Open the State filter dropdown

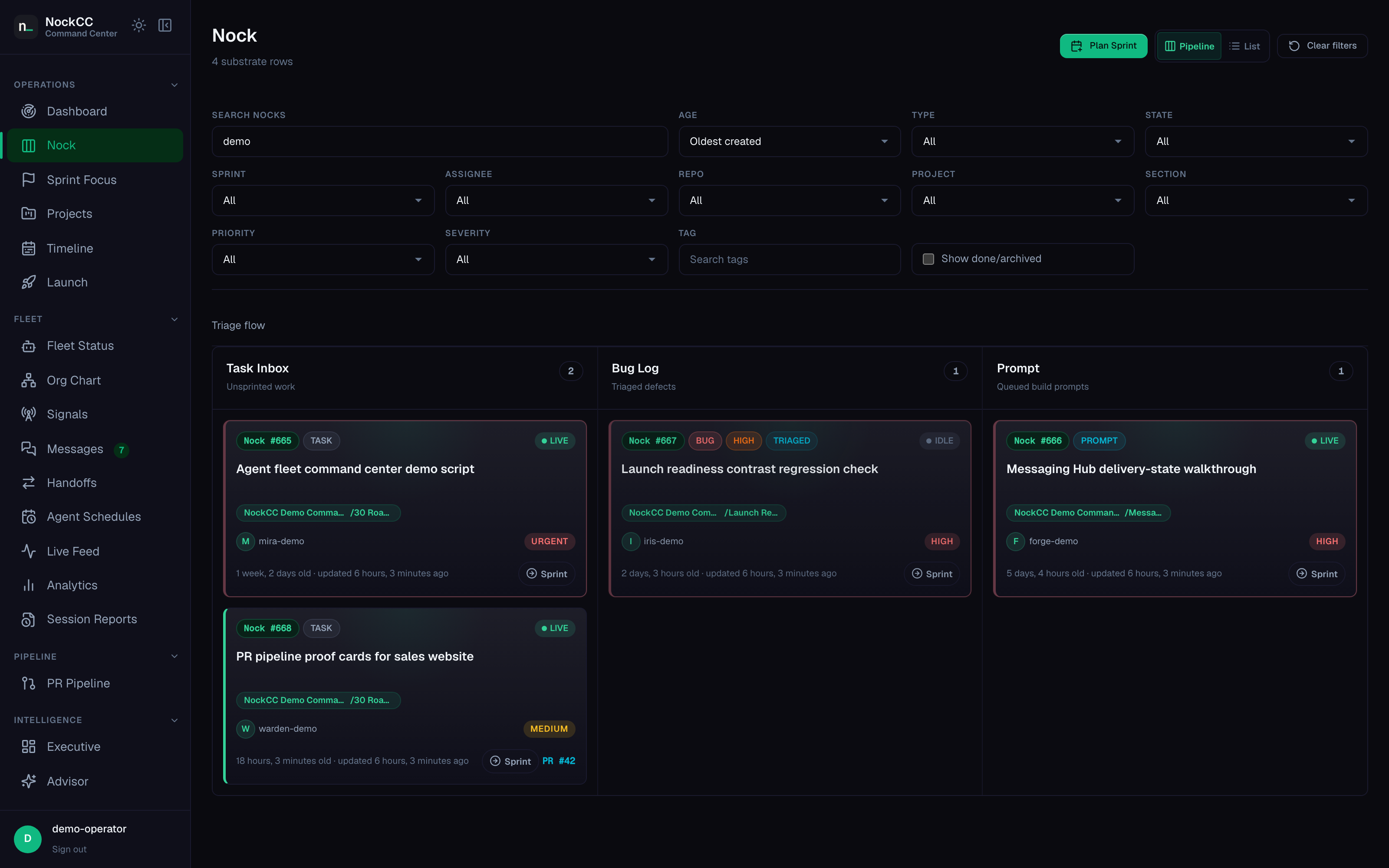[x=1256, y=141]
